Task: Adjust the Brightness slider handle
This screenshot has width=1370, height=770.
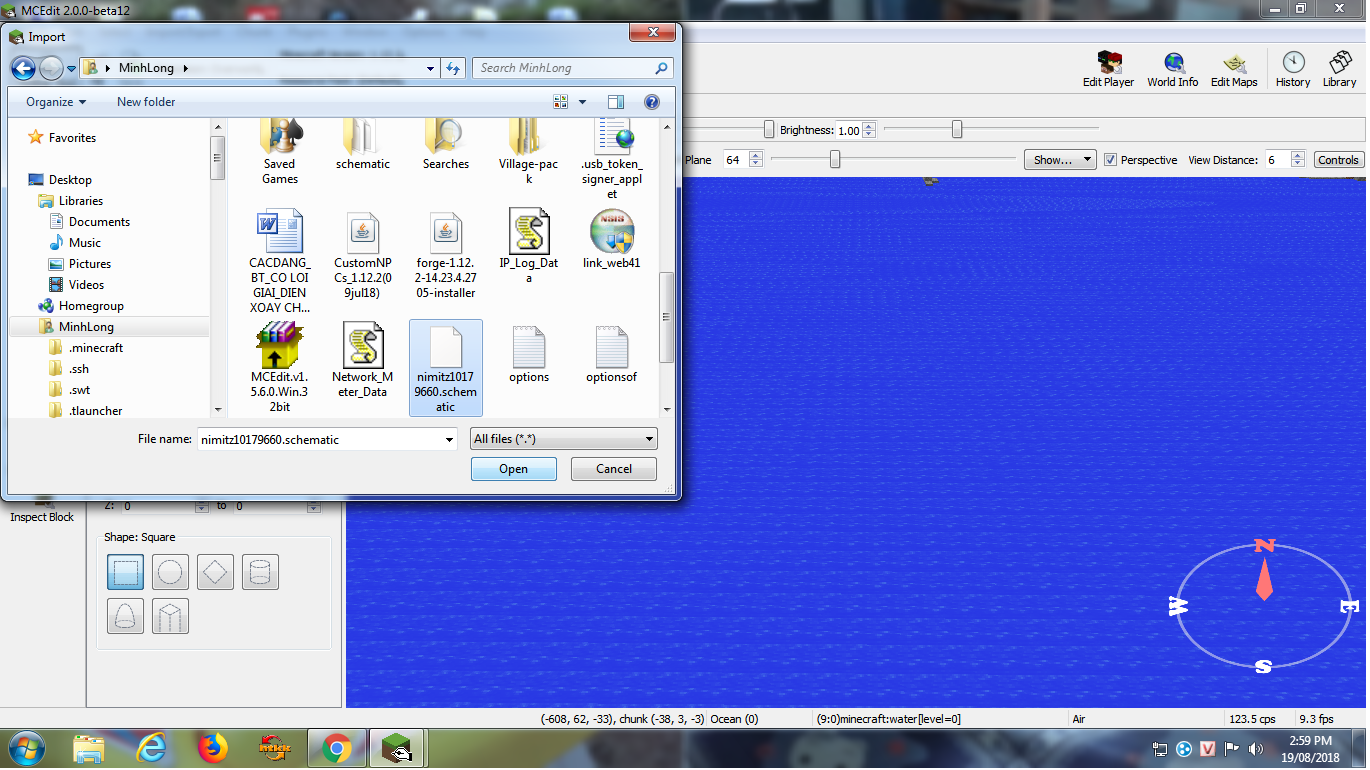Action: click(957, 129)
